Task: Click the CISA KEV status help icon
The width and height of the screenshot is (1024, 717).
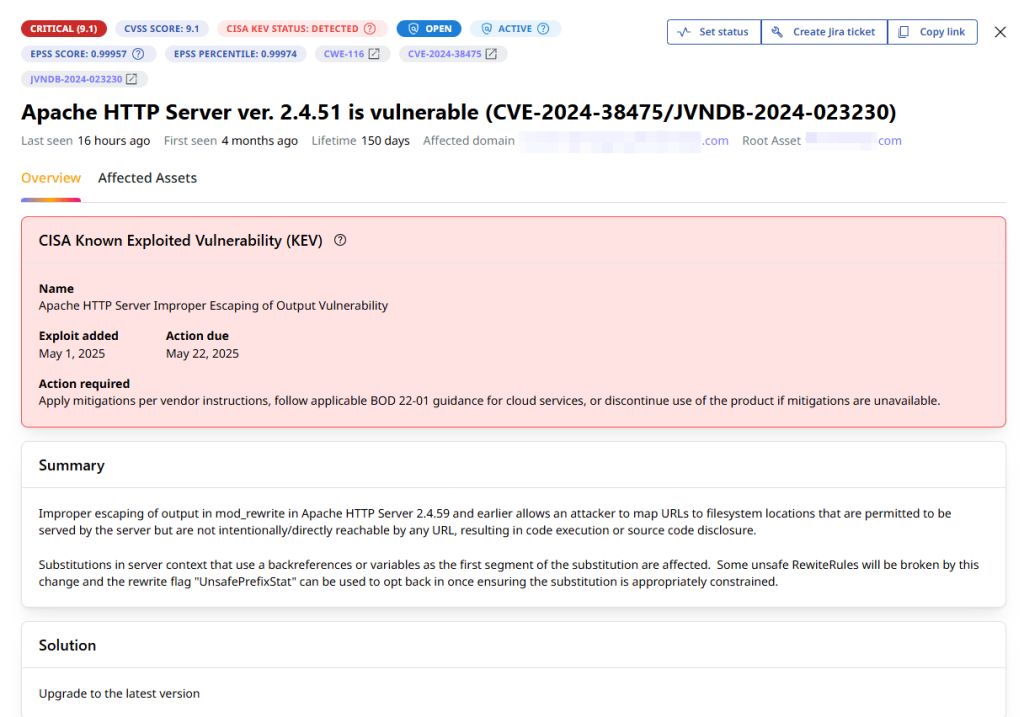Action: point(370,29)
